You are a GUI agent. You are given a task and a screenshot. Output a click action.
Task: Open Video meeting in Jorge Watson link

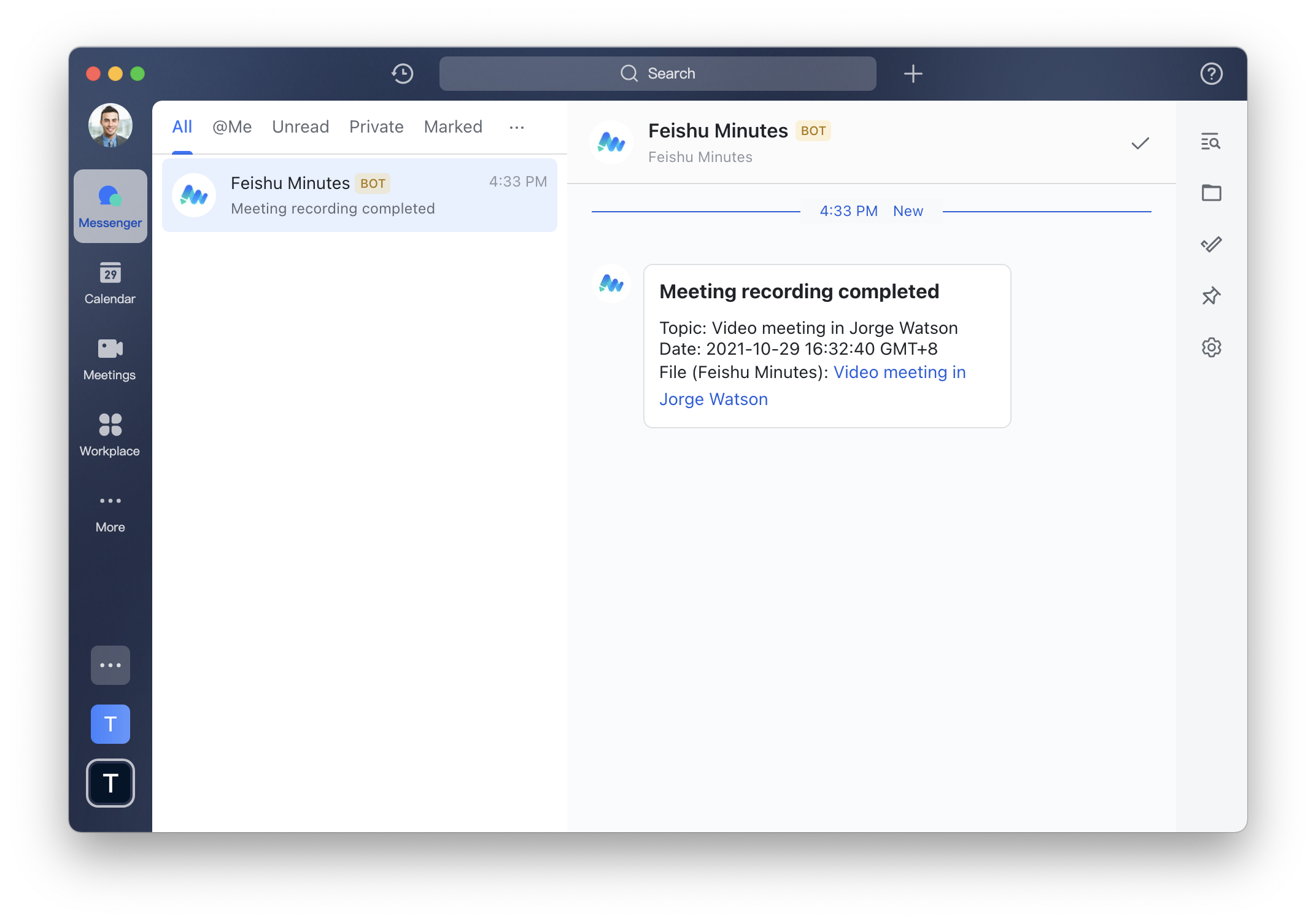tap(899, 373)
